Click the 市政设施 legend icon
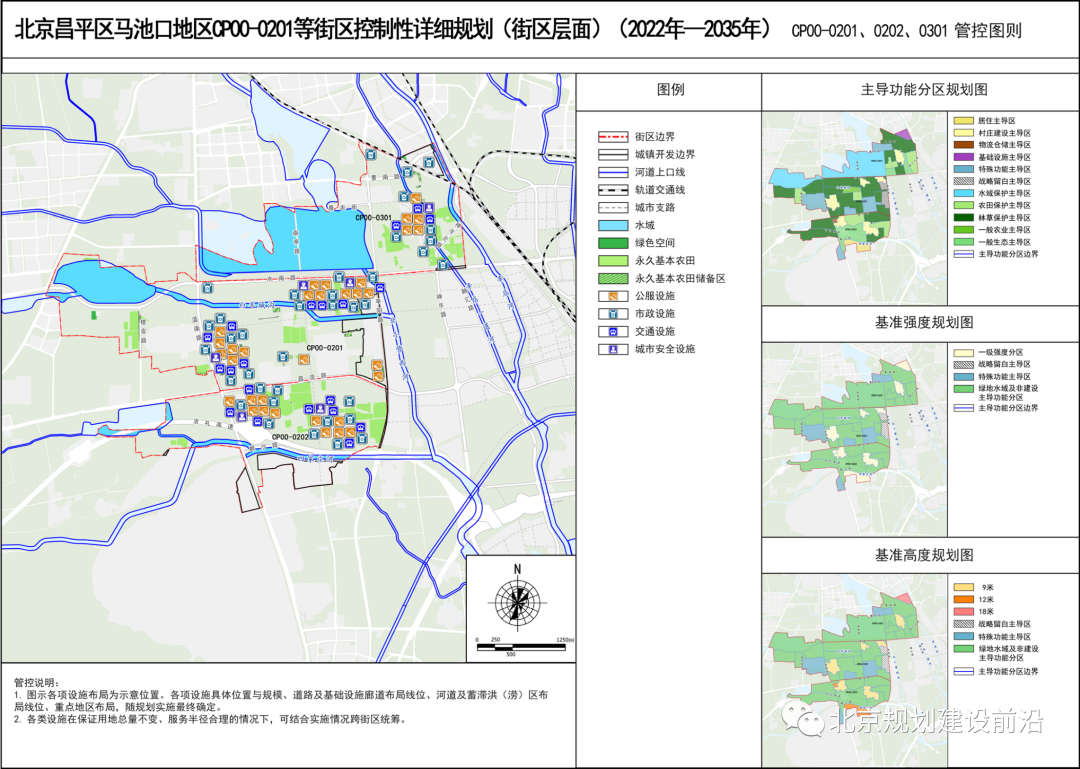This screenshot has height=769, width=1080. 611,313
